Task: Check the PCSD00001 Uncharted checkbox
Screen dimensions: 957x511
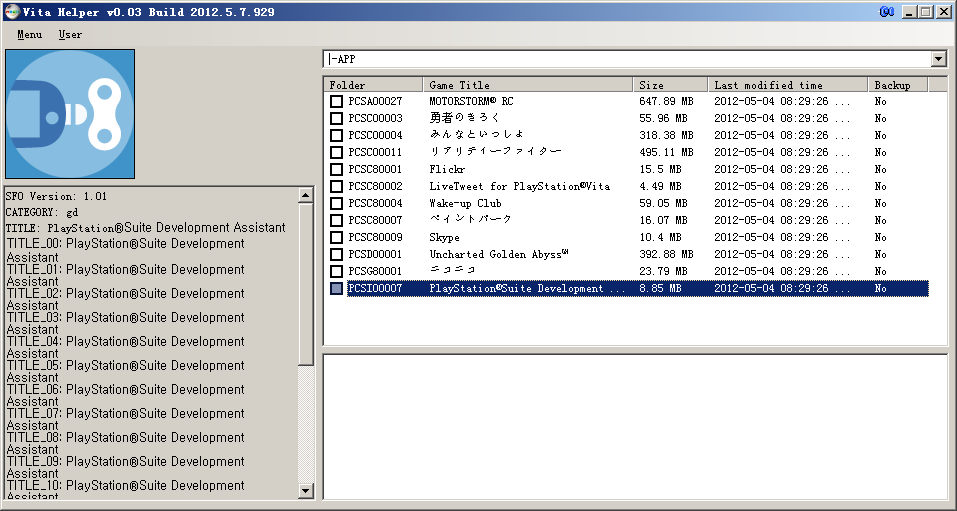Action: click(336, 254)
